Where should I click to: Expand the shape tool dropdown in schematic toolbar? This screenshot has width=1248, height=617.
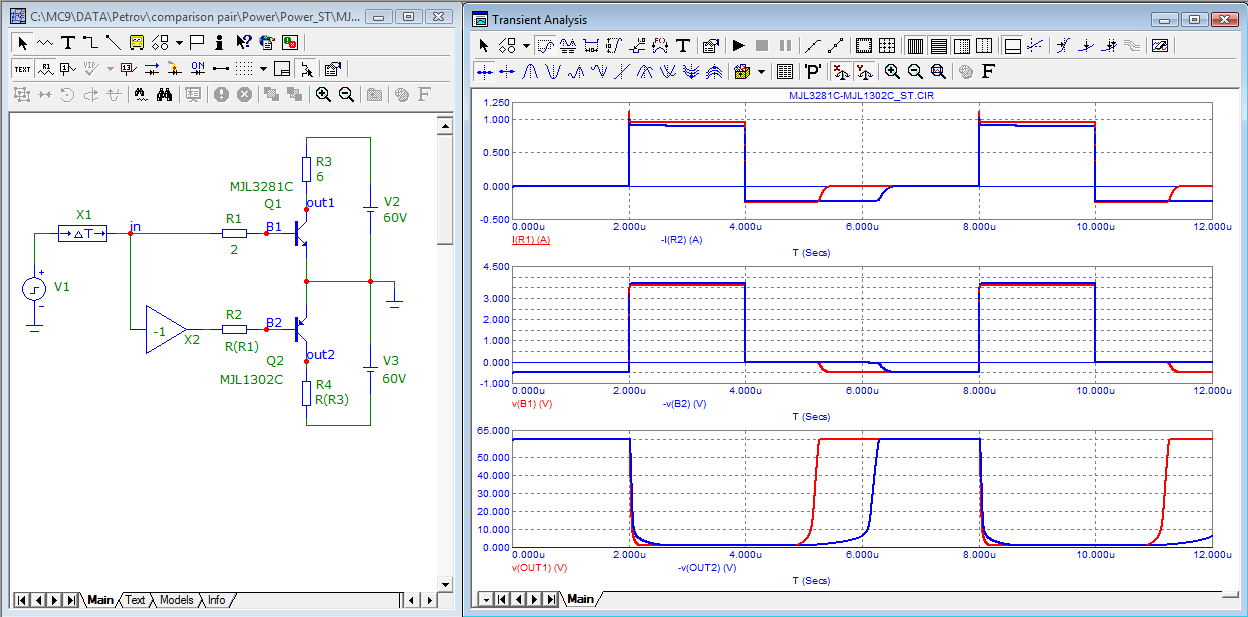pyautogui.click(x=179, y=43)
